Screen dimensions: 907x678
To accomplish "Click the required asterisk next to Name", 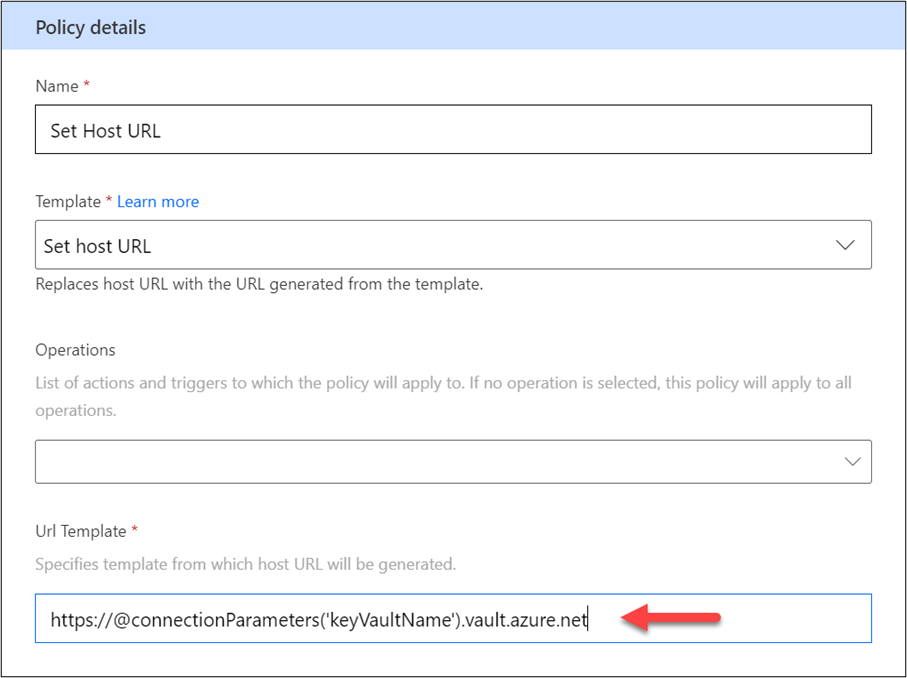I will 86,87.
